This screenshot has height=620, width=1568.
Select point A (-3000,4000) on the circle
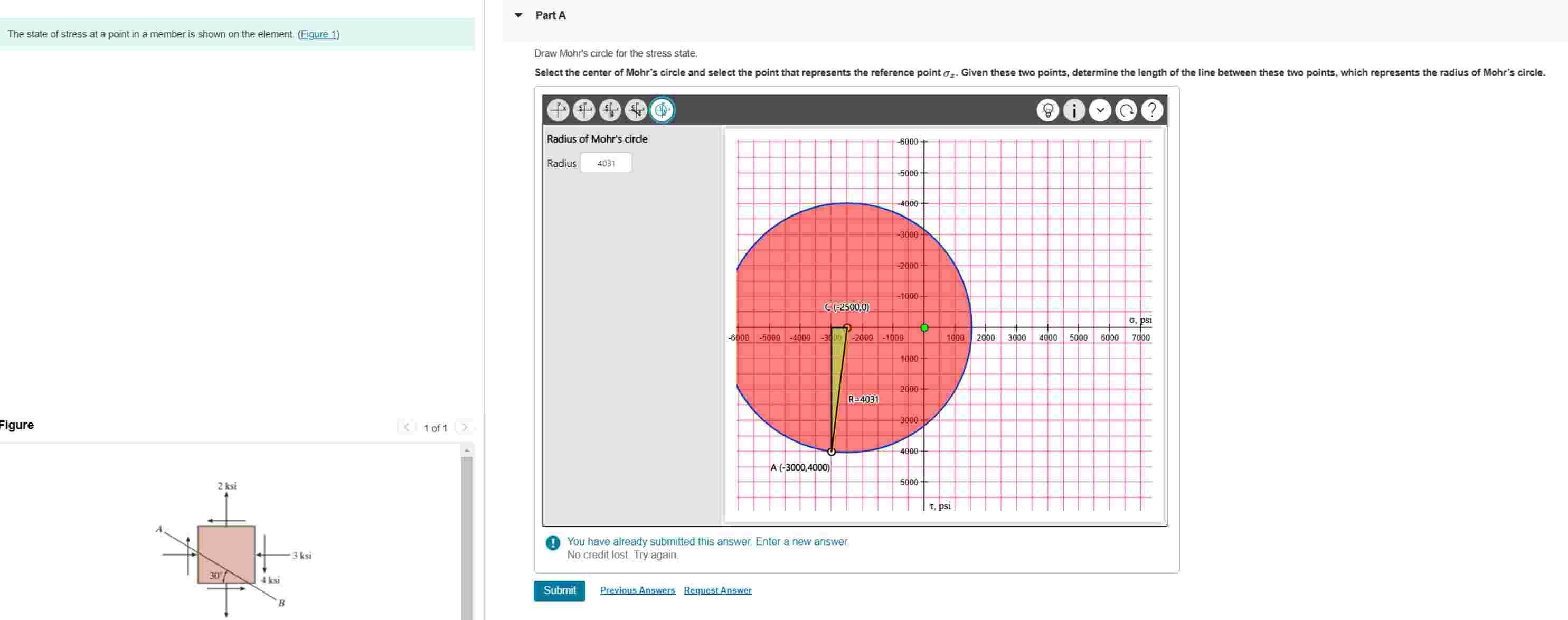[832, 452]
